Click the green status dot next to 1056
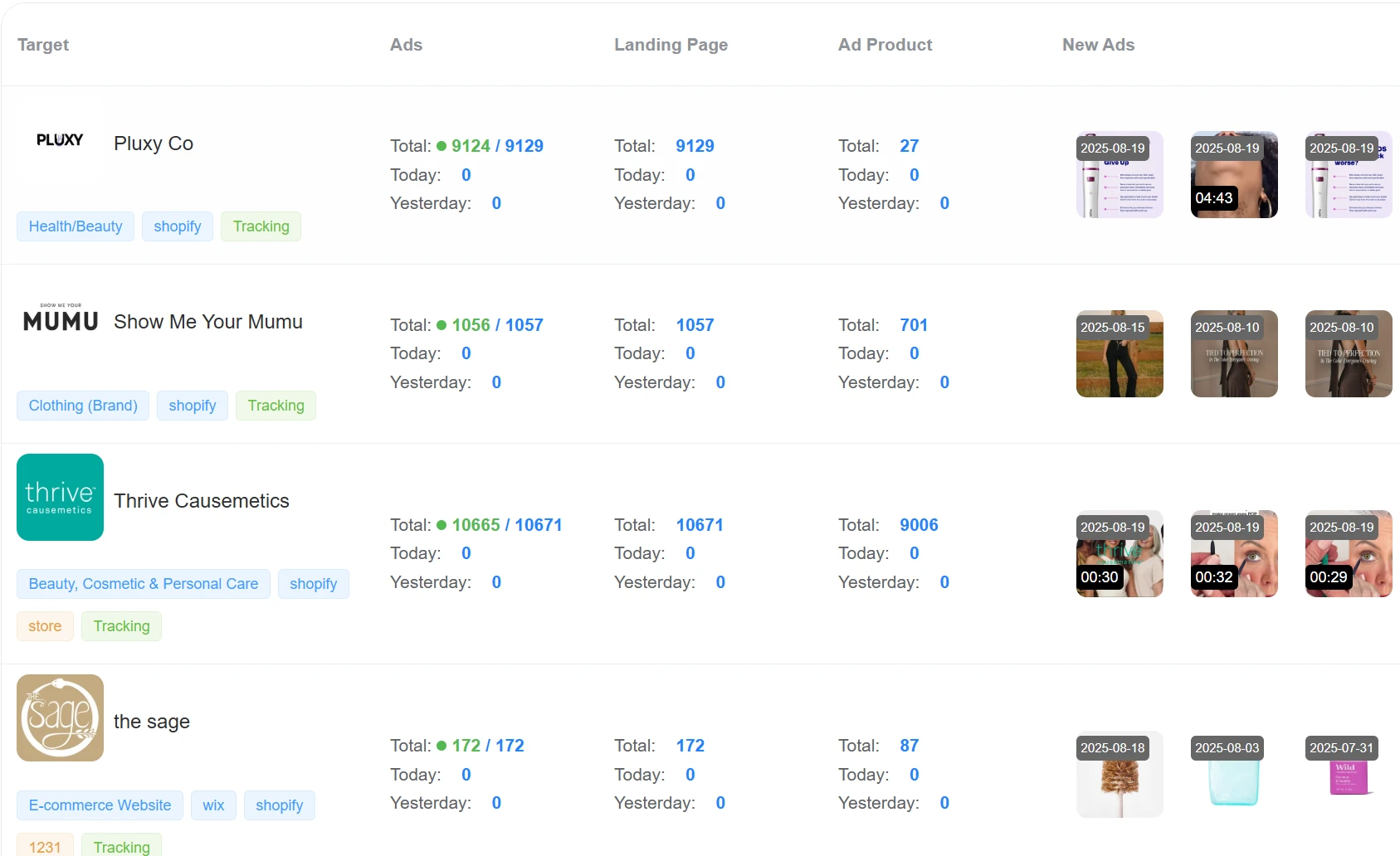1400x856 pixels. [441, 324]
